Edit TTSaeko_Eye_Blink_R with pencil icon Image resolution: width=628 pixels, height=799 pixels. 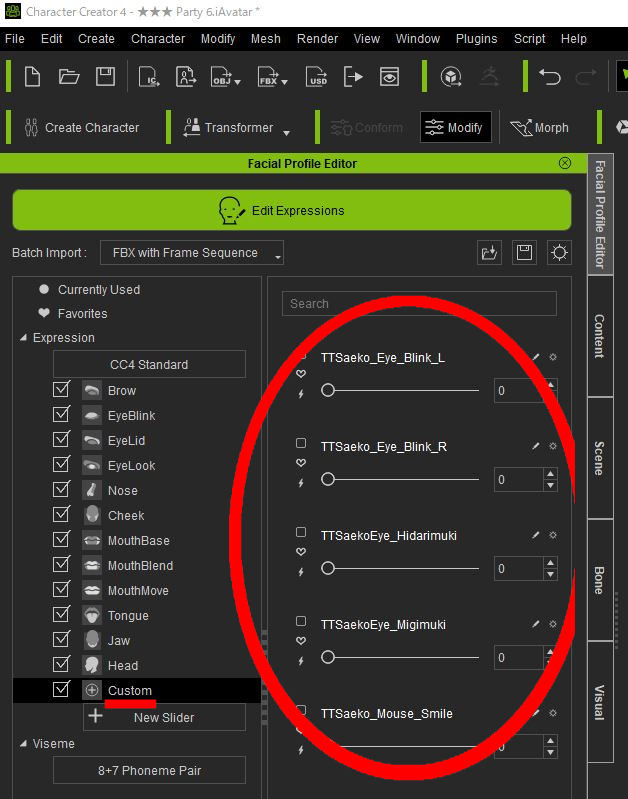[x=535, y=446]
